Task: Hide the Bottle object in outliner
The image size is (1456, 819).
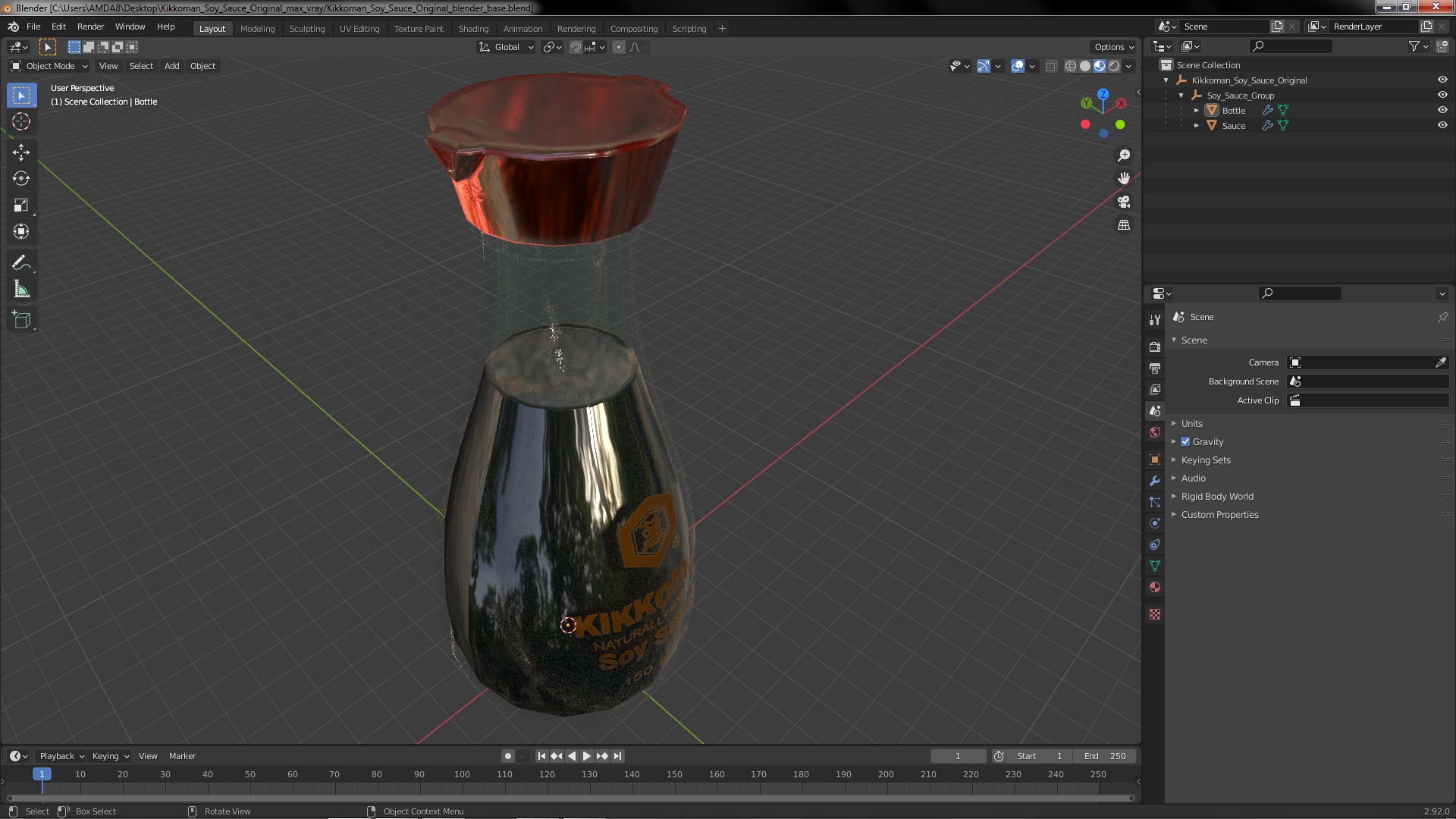Action: click(x=1442, y=110)
